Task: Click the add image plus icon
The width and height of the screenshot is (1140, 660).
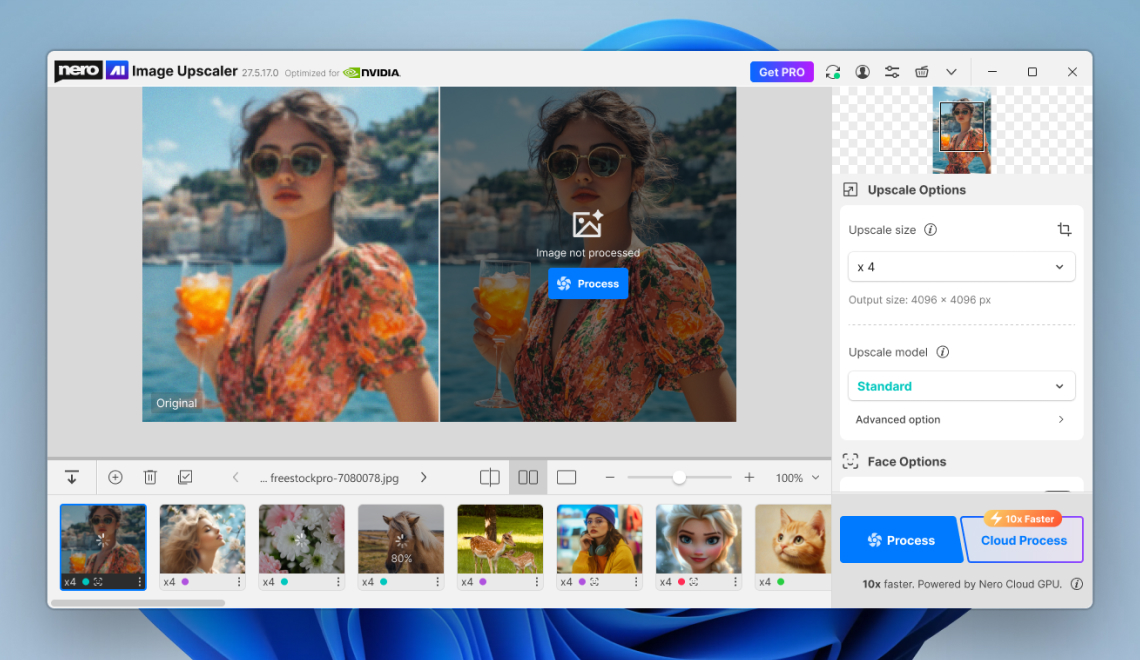Action: coord(115,477)
